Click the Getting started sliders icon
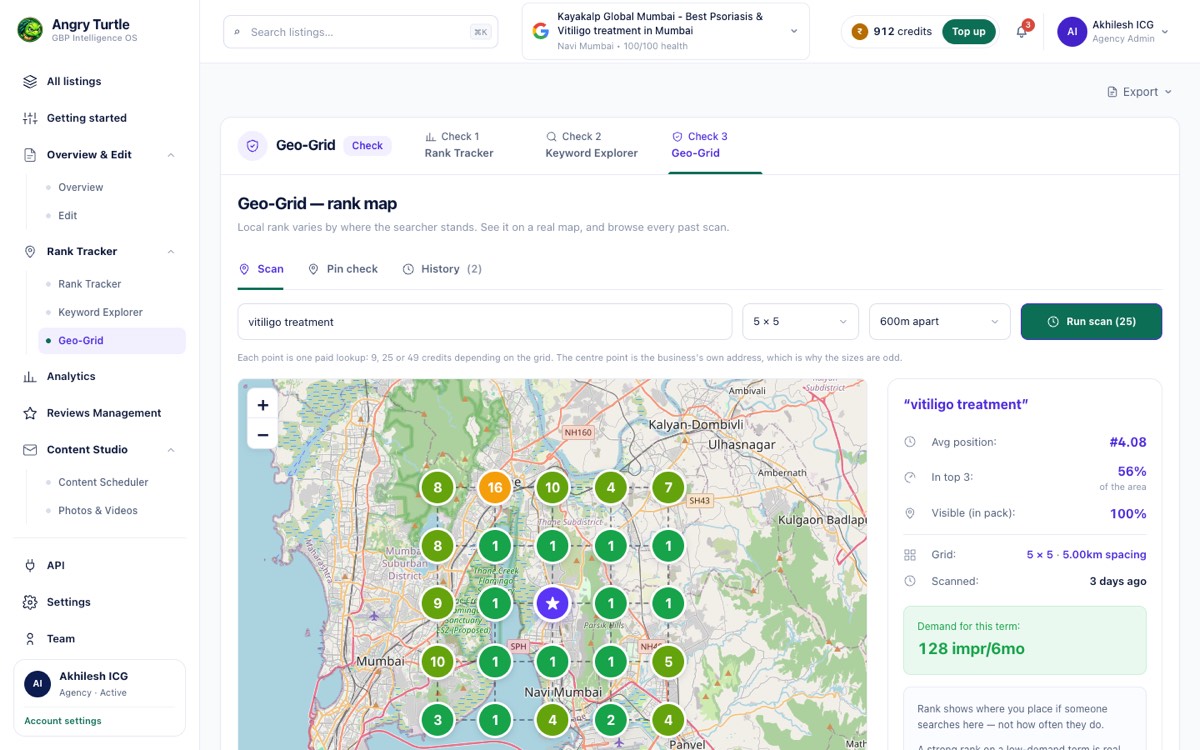1200x750 pixels. [30, 118]
